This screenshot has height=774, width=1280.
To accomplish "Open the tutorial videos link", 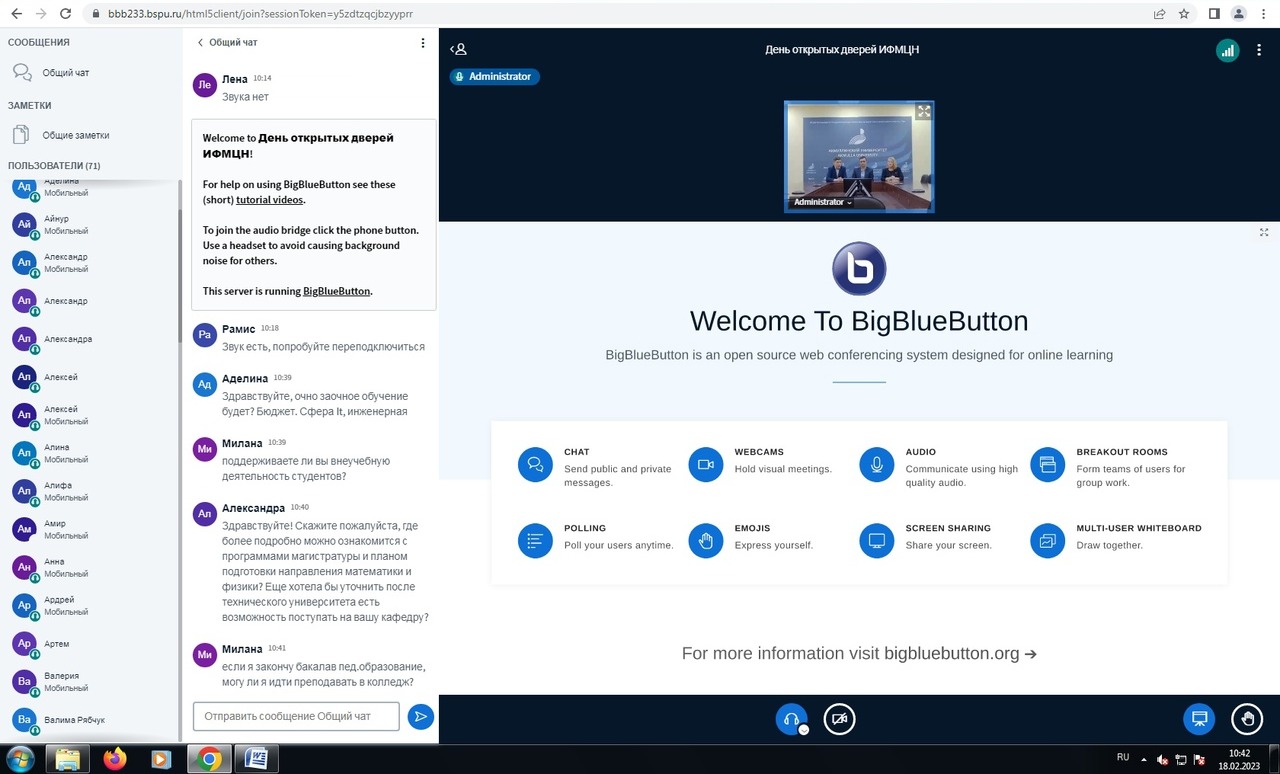I will tap(270, 200).
